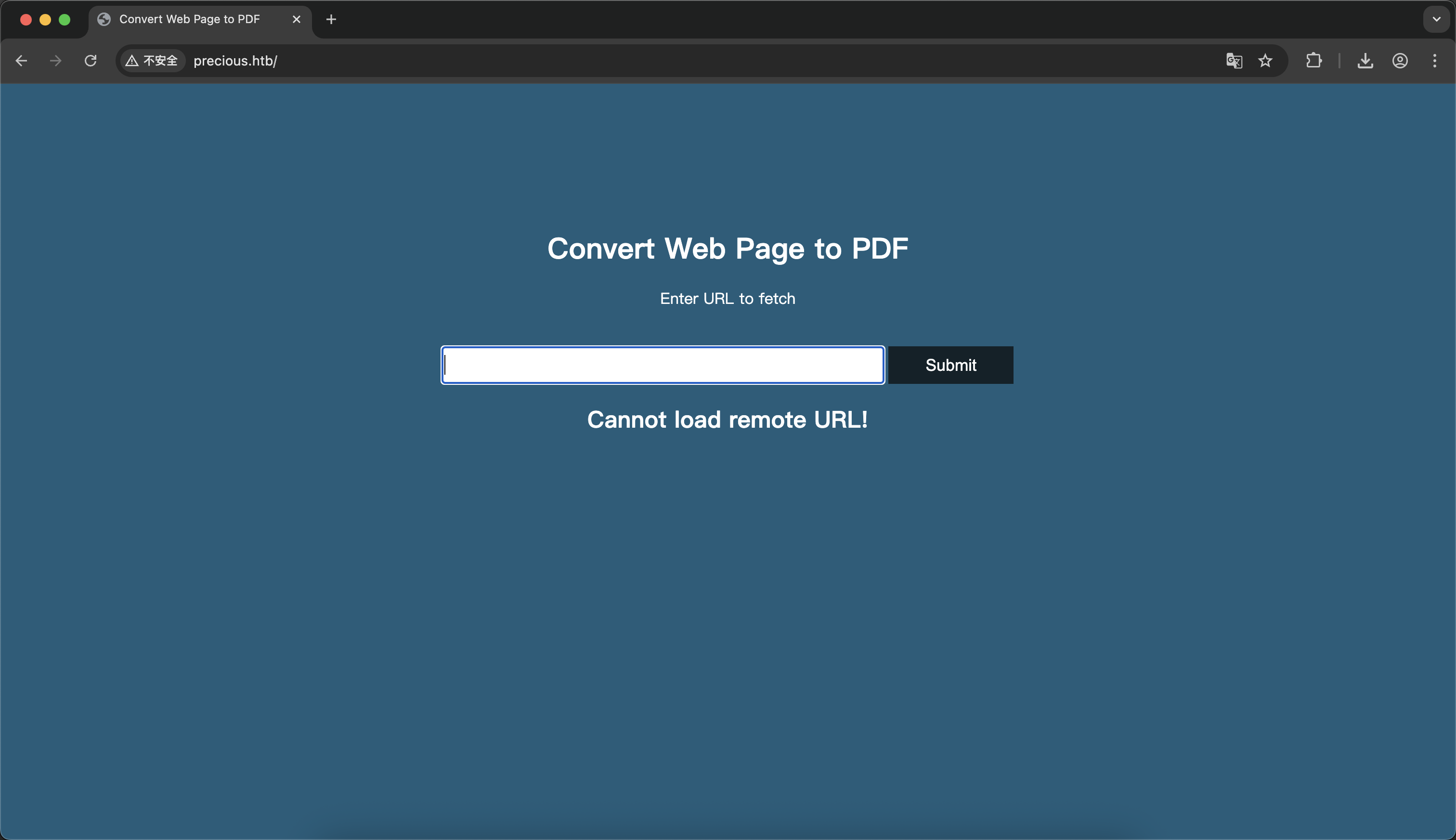Select the Convert Web Page to PDF tab

tap(190, 20)
